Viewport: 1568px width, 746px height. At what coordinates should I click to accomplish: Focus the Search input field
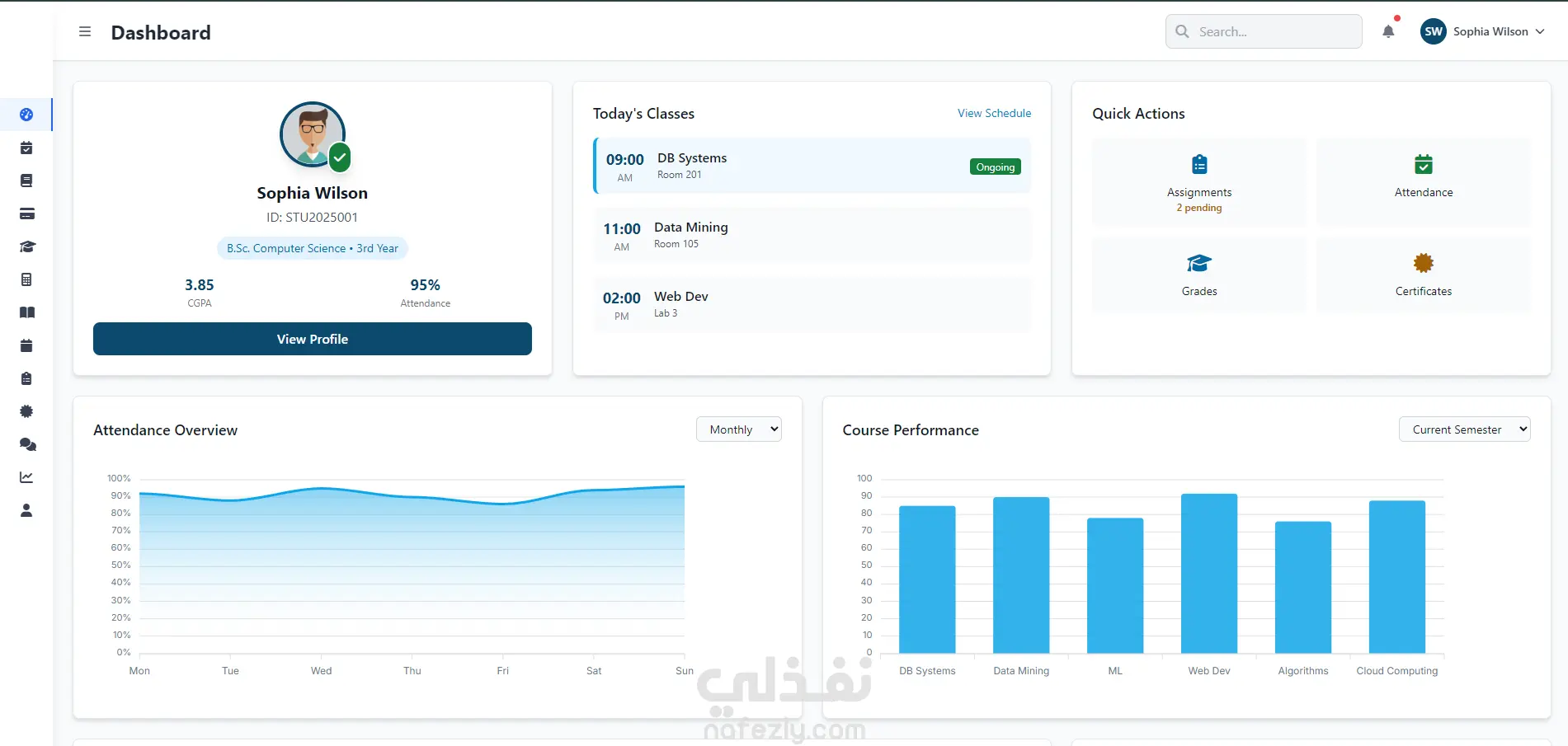pos(1264,31)
